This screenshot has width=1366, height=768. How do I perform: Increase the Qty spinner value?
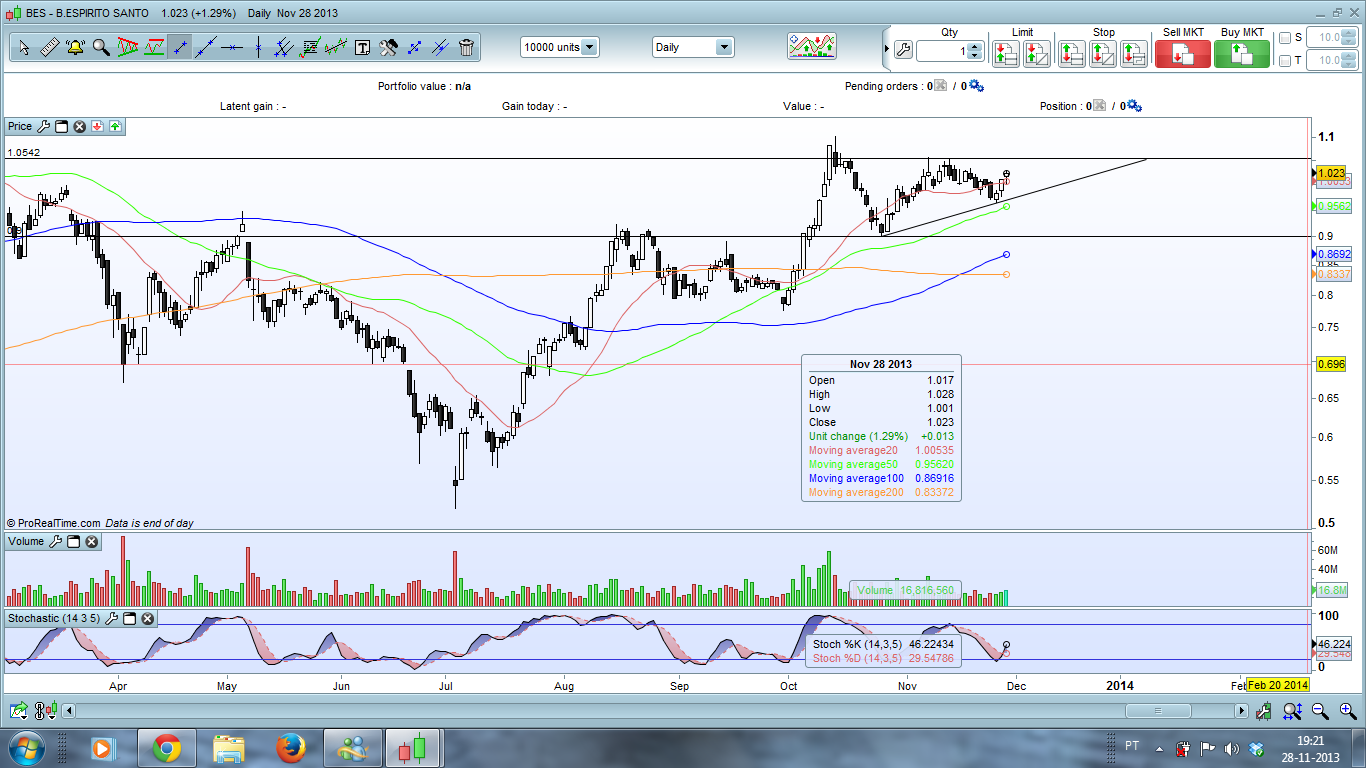(975, 46)
